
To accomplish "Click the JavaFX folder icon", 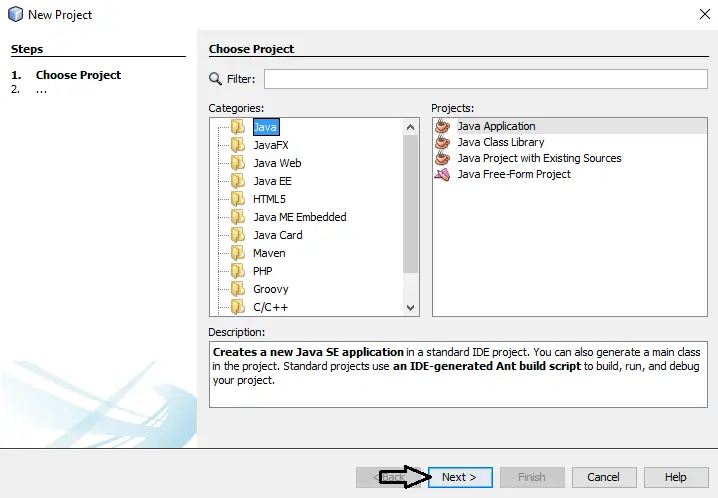I will (238, 145).
